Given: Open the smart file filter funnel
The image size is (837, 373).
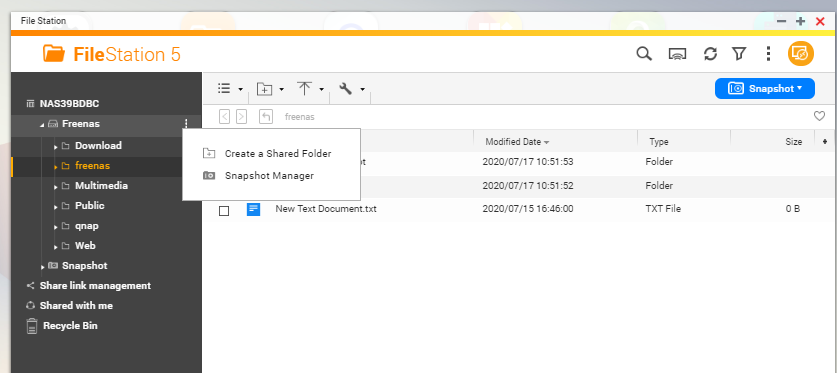Looking at the screenshot, I should tap(739, 54).
